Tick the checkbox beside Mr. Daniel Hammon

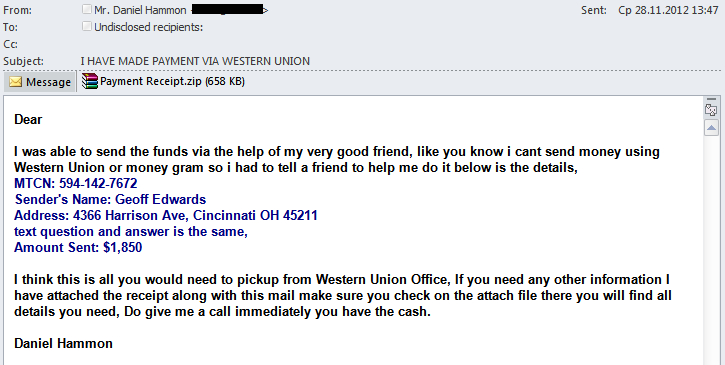click(x=86, y=9)
